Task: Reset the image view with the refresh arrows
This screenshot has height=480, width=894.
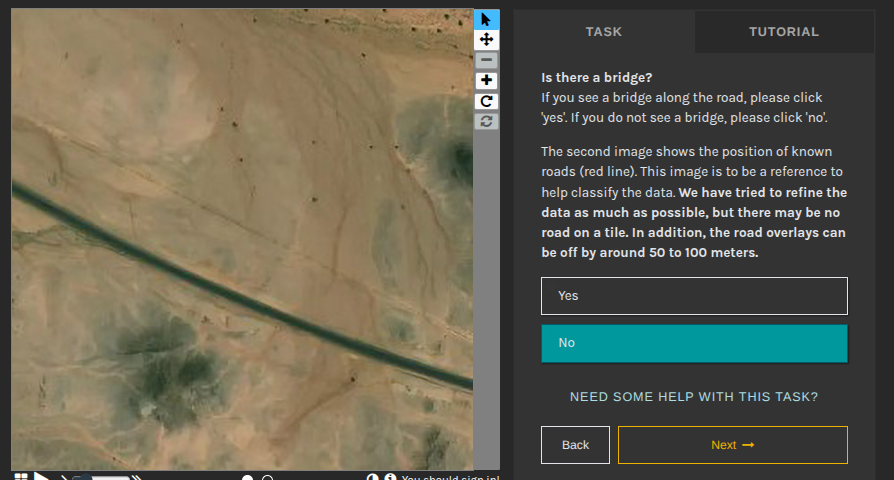Action: click(x=486, y=121)
